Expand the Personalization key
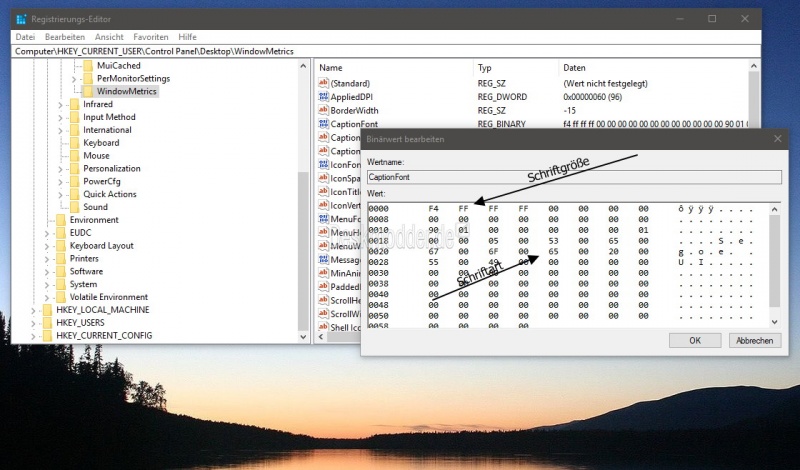Viewport: 800px width, 470px height. [60, 169]
